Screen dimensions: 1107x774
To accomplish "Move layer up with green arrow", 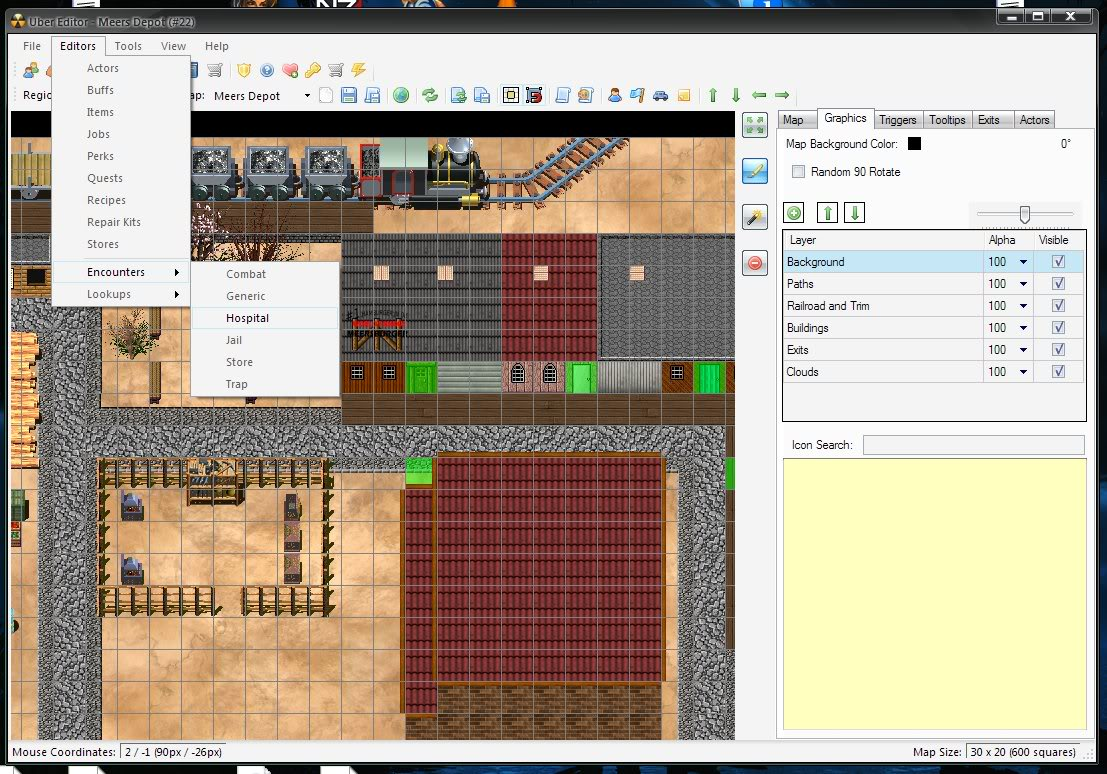I will coord(827,212).
